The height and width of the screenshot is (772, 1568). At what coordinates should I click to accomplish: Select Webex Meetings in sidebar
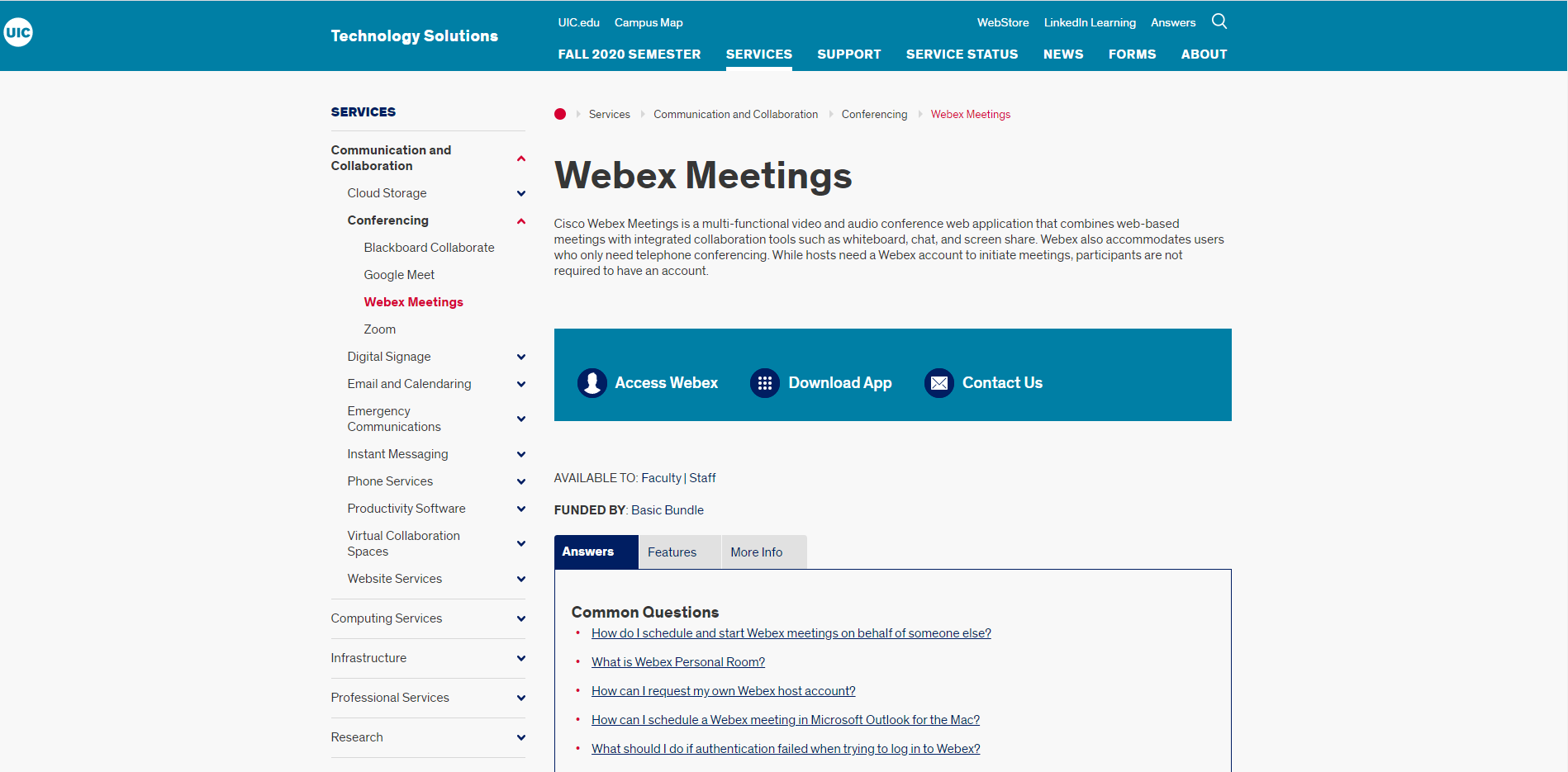click(414, 302)
